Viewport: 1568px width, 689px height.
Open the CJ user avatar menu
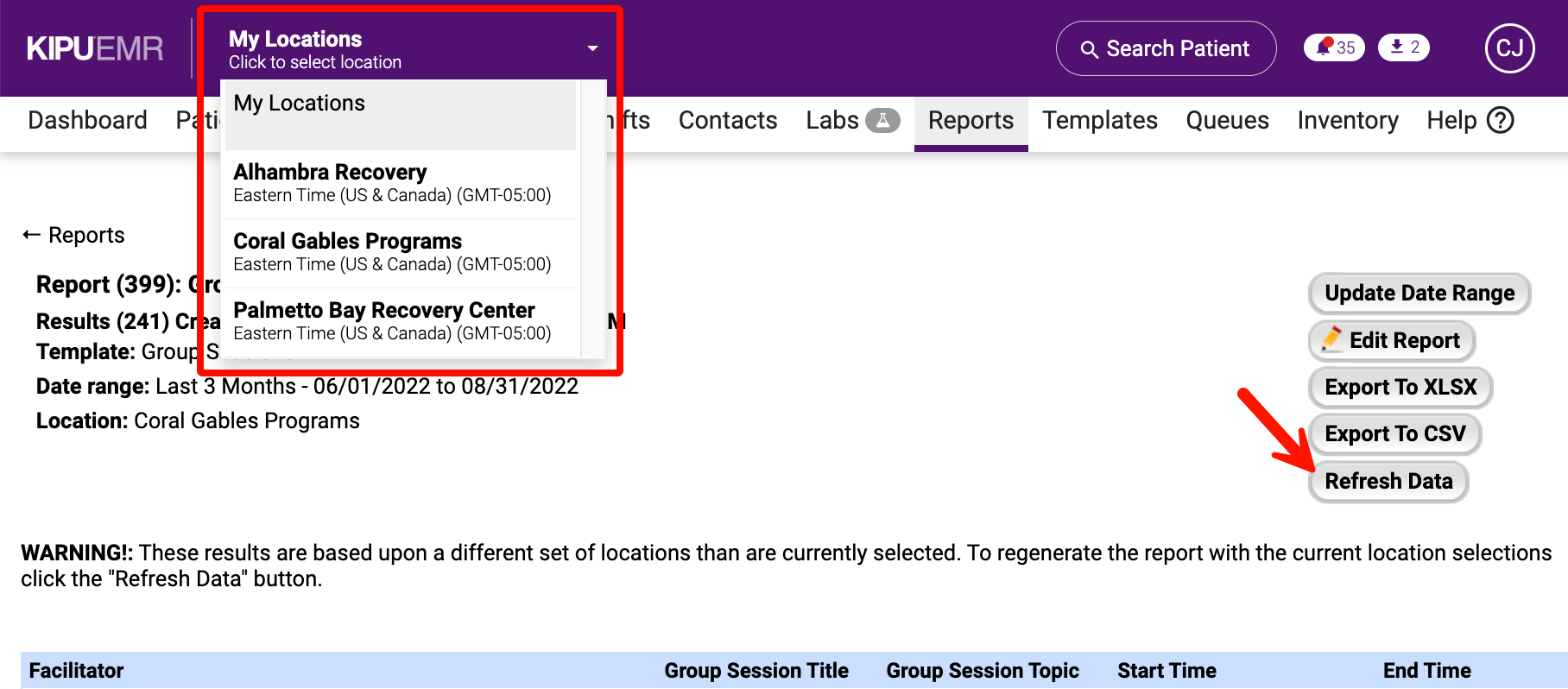point(1509,48)
